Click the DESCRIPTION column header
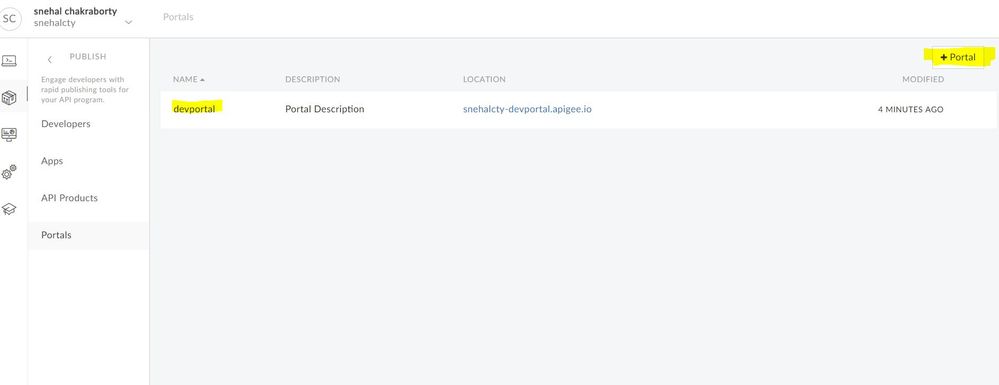The width and height of the screenshot is (999, 385). (x=313, y=80)
